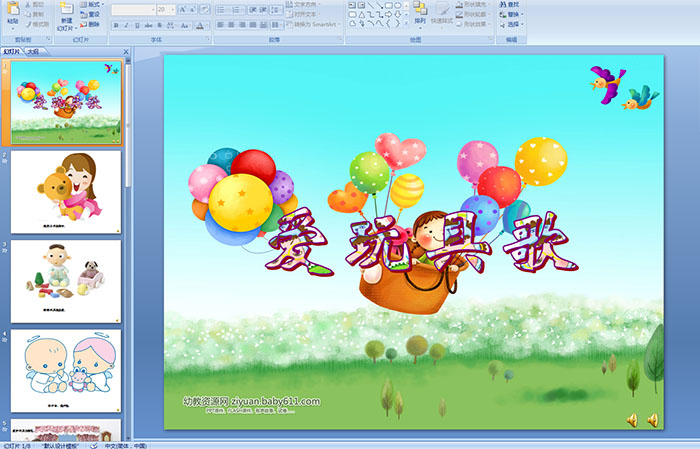Click Reset (重设) slide button

[91, 14]
